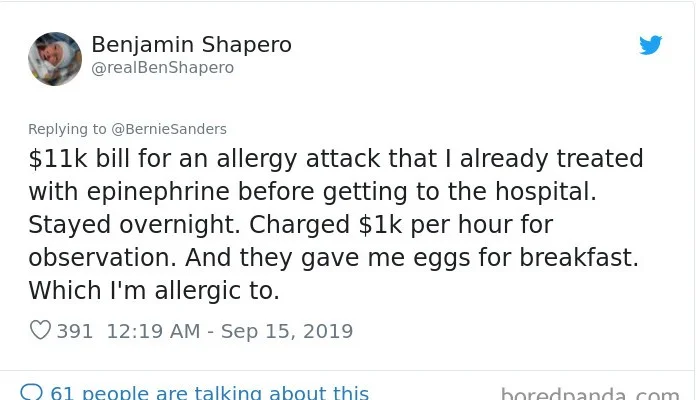
Task: Like the tweet with the heart icon
Action: coord(40,330)
